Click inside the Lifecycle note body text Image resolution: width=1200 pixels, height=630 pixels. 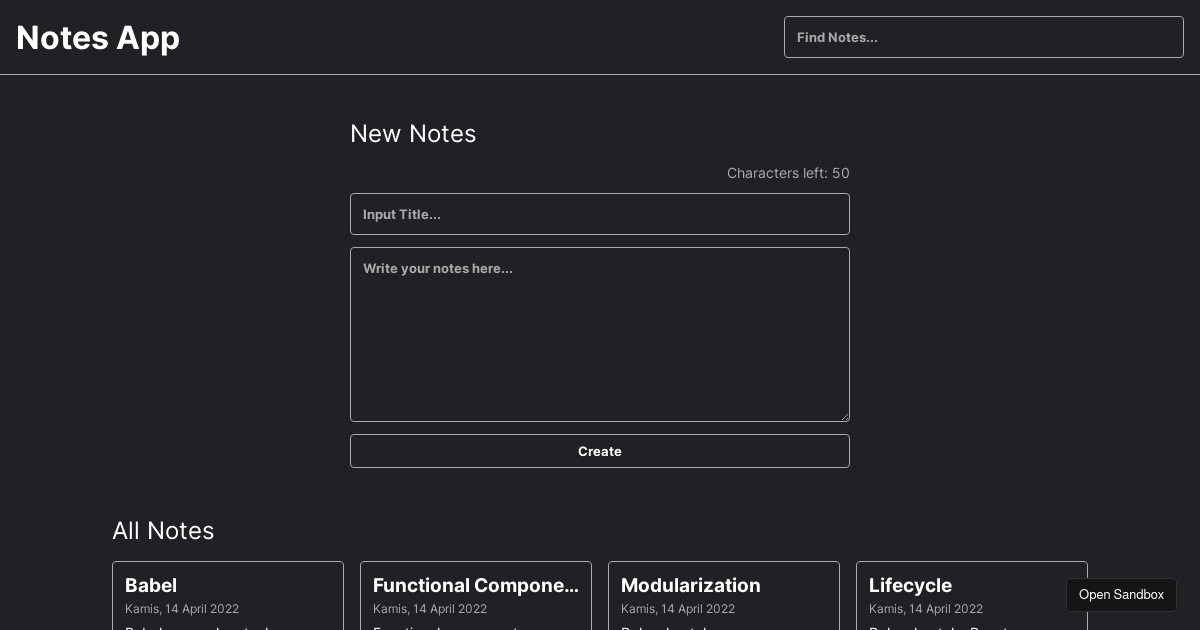938,628
